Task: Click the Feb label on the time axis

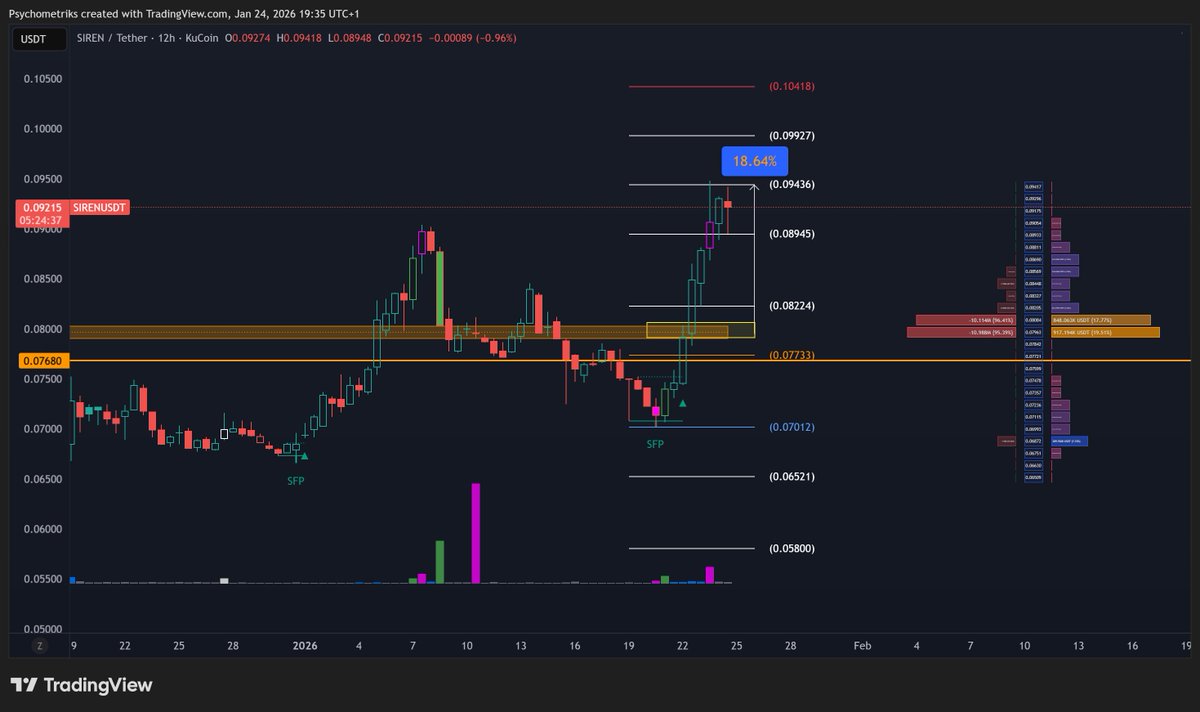Action: (862, 646)
